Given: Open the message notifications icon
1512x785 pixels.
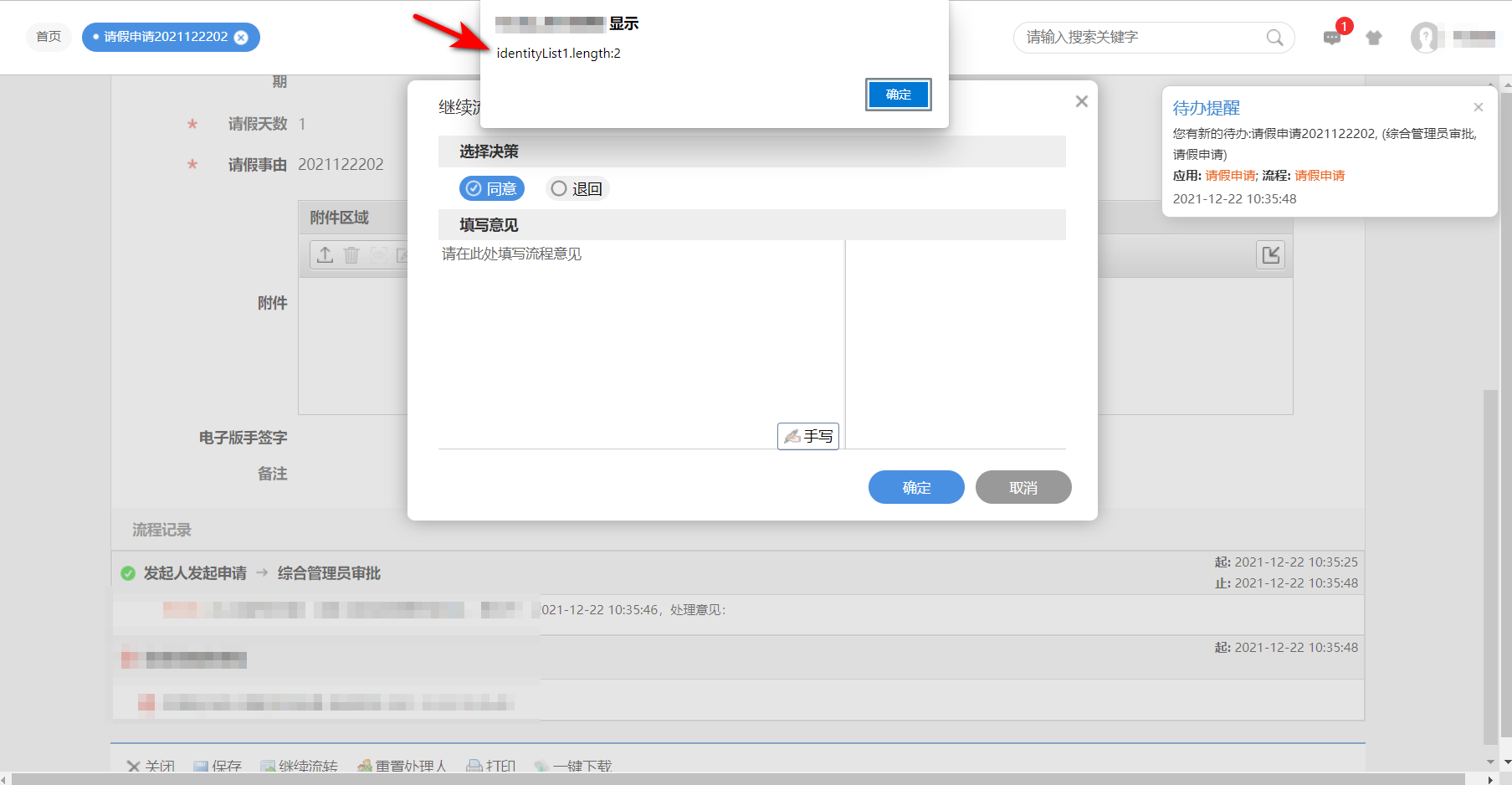Looking at the screenshot, I should (1332, 38).
